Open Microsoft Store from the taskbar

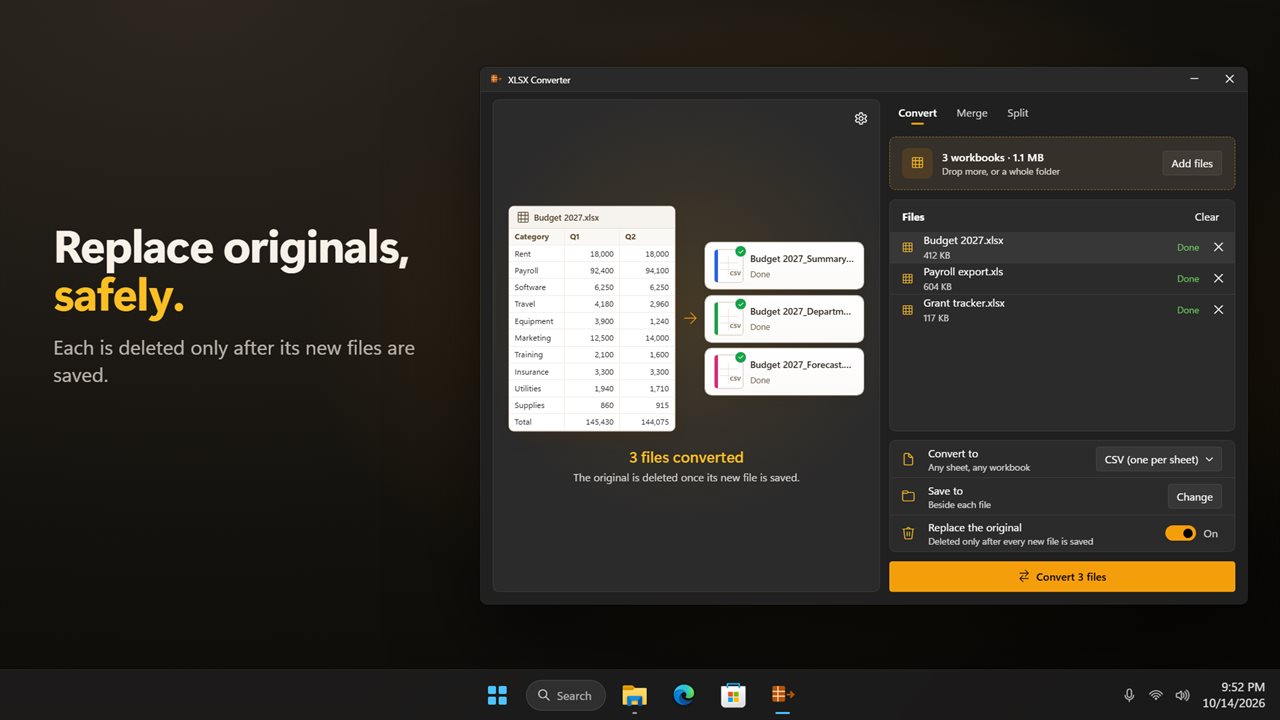pyautogui.click(x=733, y=695)
